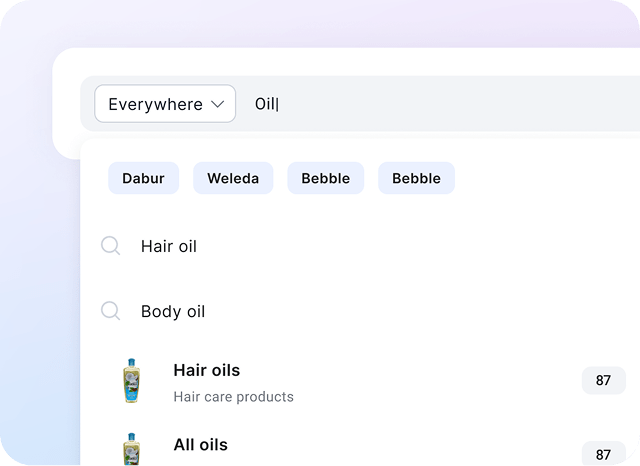Choose the Bebble chip right after Weleda
This screenshot has width=640, height=466.
pyautogui.click(x=325, y=178)
